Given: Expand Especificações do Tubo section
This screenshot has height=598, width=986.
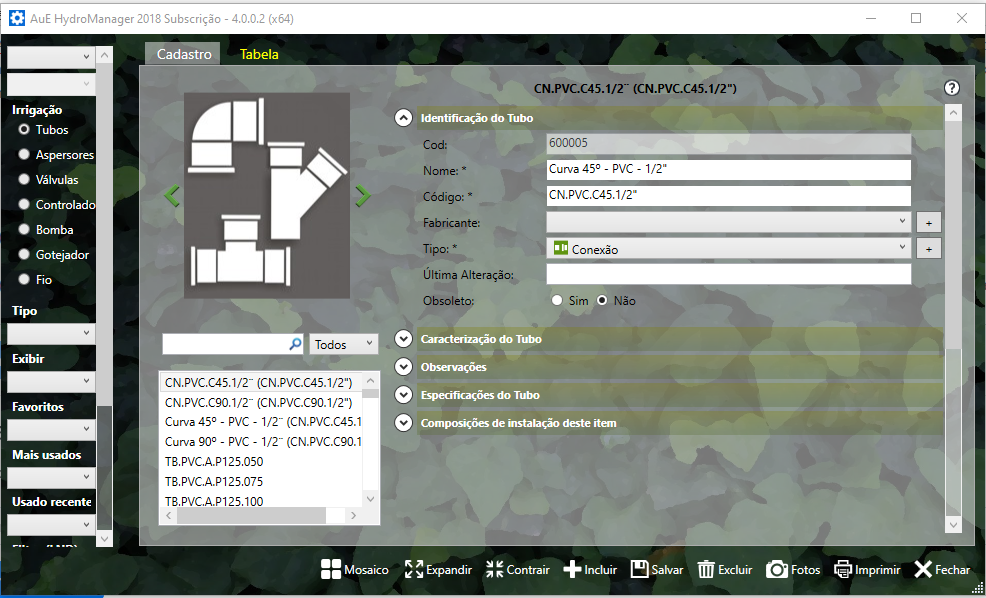Looking at the screenshot, I should point(403,395).
